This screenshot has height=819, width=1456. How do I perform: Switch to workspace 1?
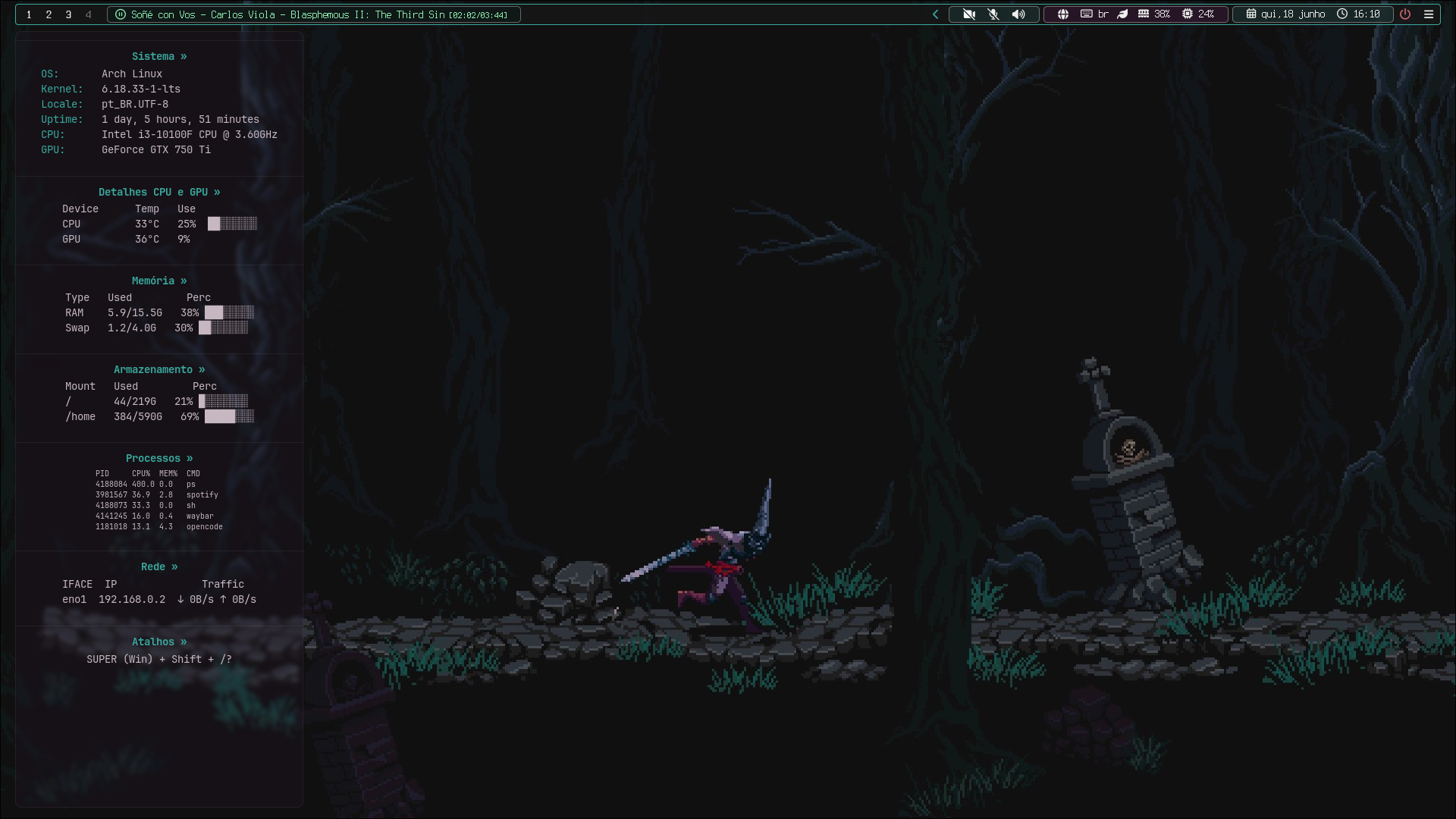(x=29, y=14)
